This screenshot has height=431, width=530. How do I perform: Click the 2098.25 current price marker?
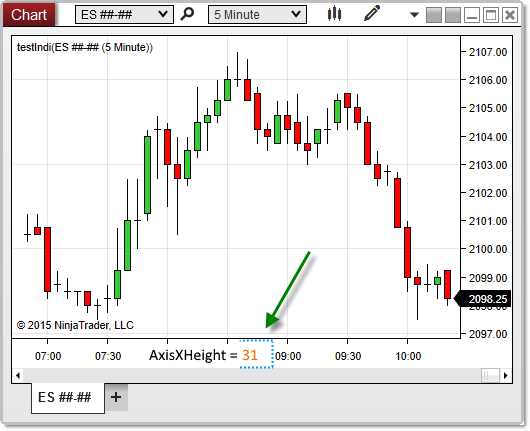tap(483, 299)
